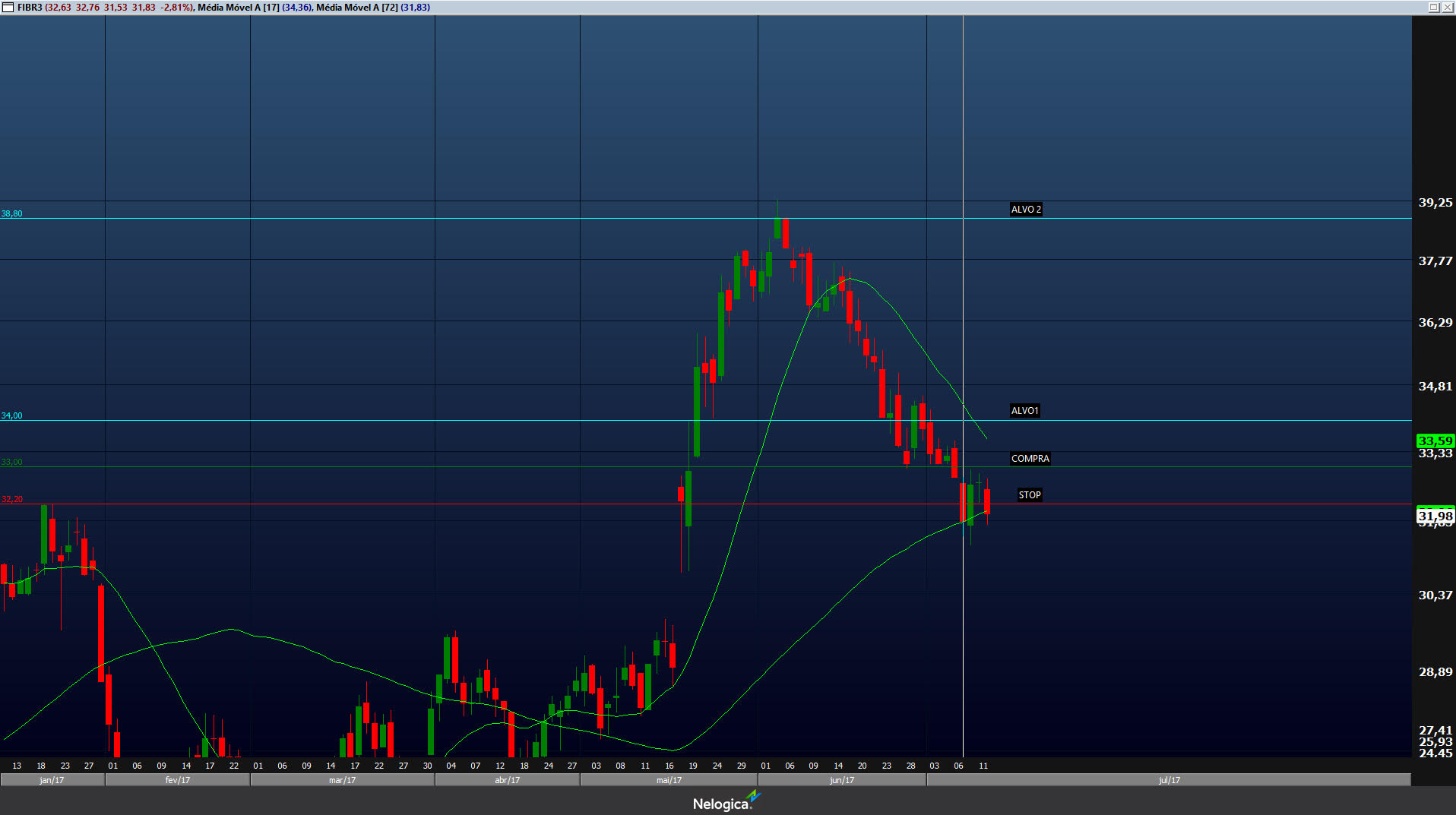This screenshot has height=815, width=1456.
Task: Select the jan/17 month segment
Action: [52, 780]
